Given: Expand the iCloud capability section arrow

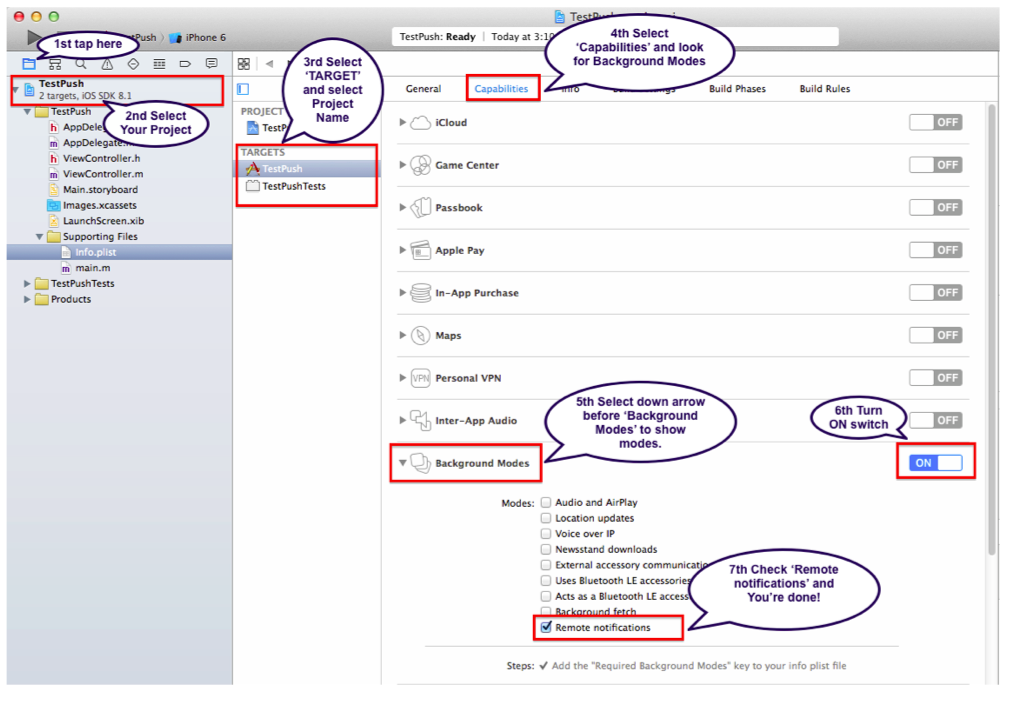Looking at the screenshot, I should [403, 122].
